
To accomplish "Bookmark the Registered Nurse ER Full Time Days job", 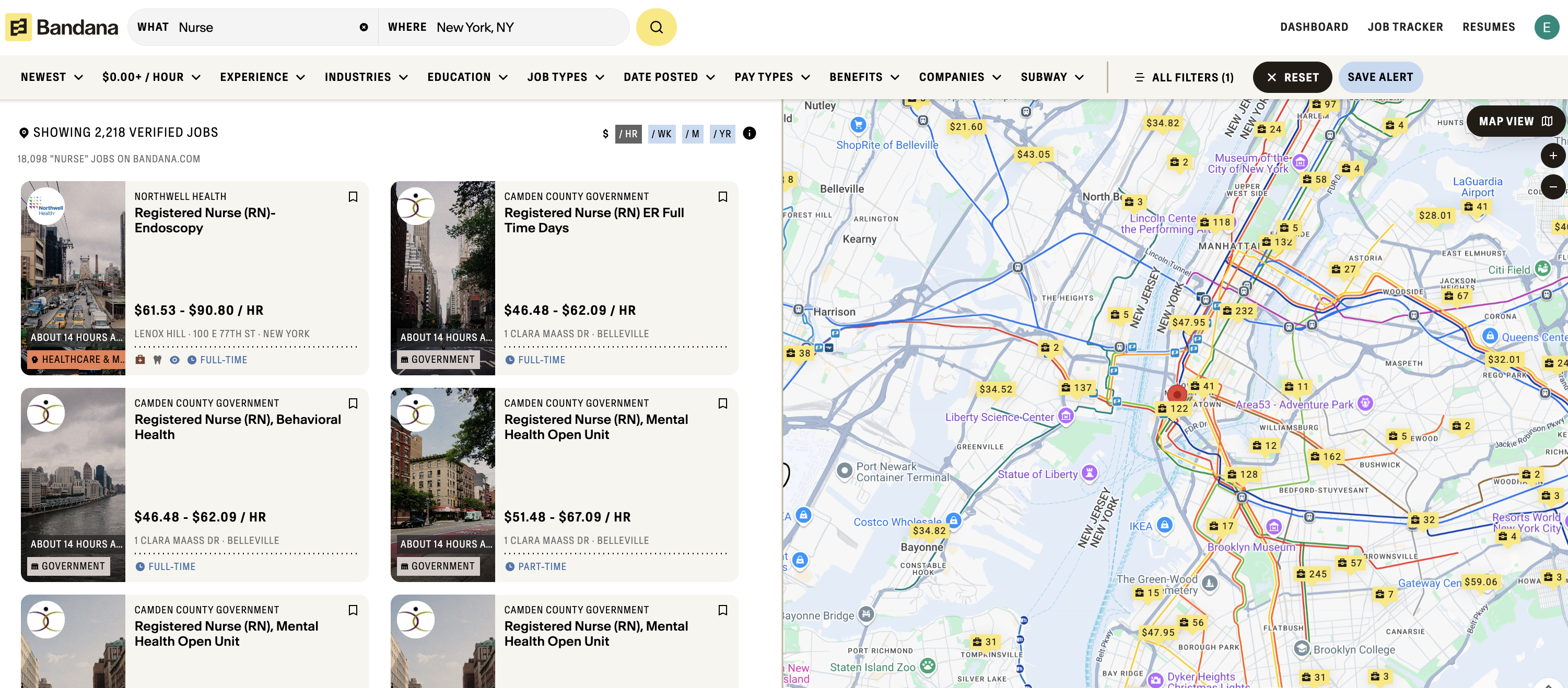I will tap(722, 196).
